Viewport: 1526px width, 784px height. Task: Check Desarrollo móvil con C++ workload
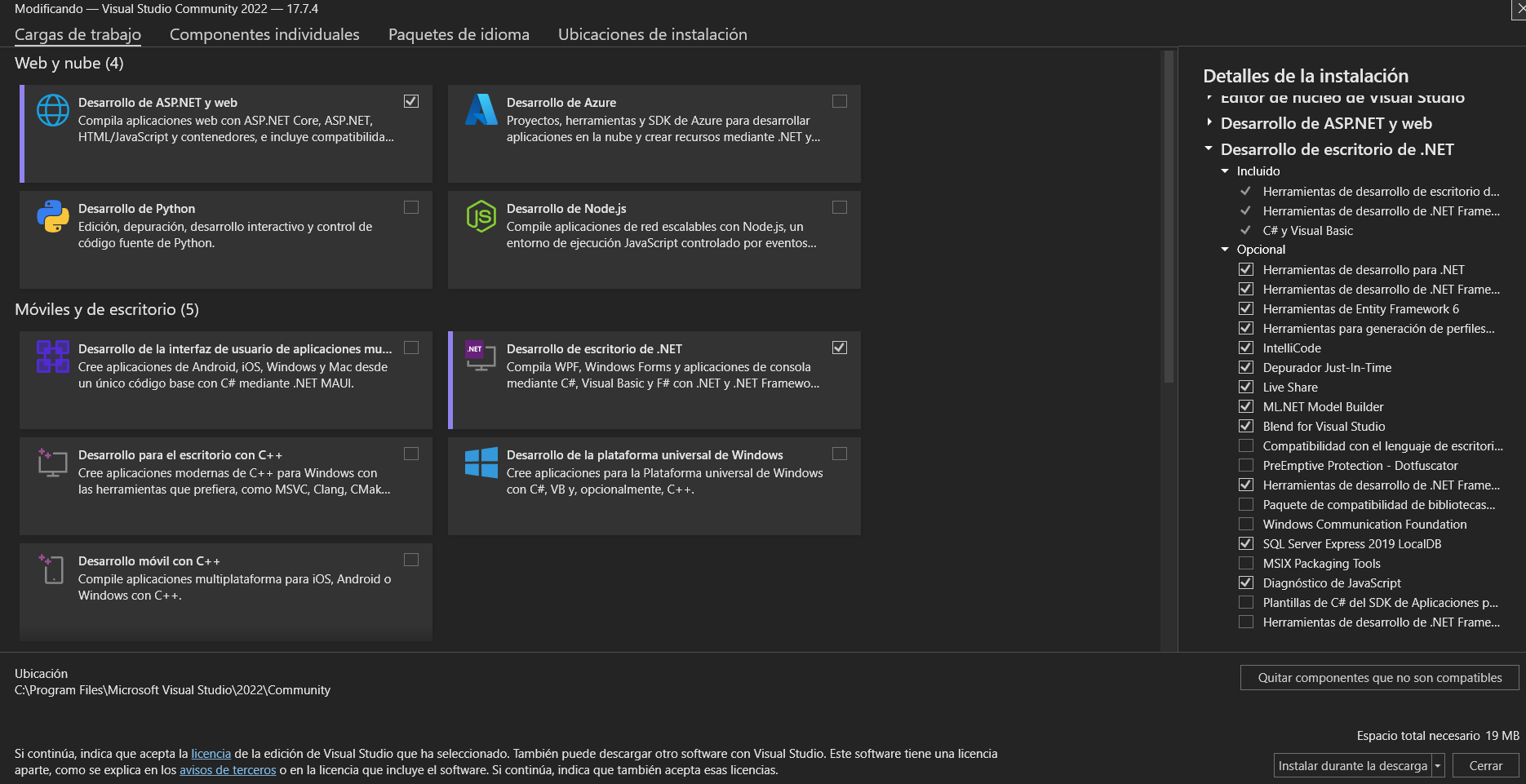coord(411,560)
